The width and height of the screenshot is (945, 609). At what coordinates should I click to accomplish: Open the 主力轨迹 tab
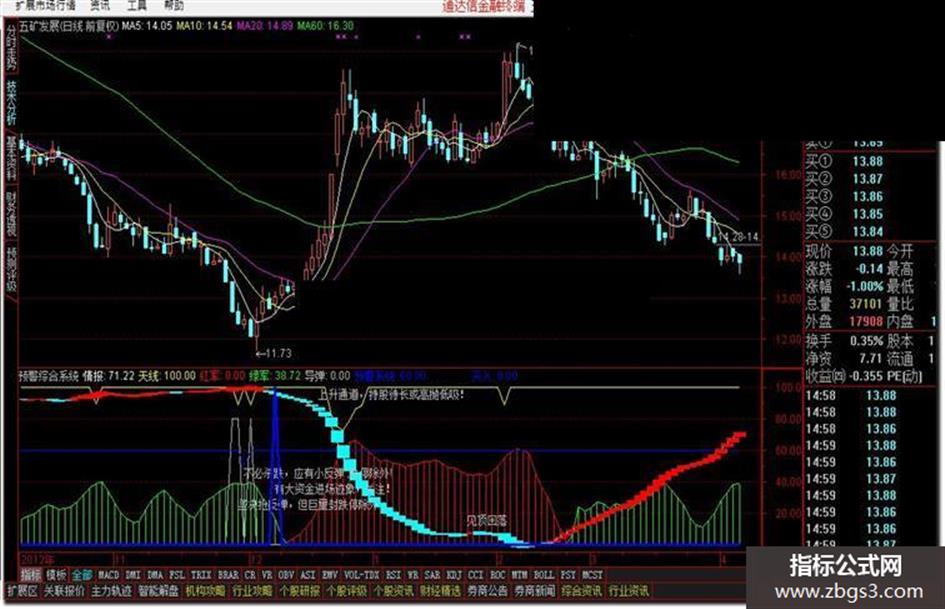[x=111, y=591]
